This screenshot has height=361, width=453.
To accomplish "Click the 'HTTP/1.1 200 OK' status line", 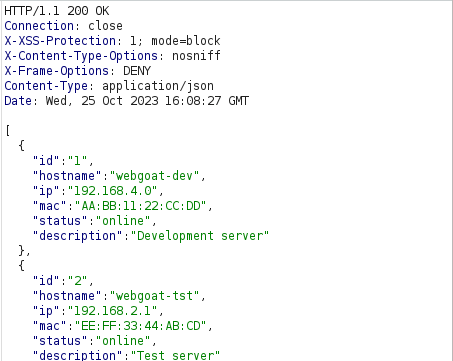I will coord(57,11).
